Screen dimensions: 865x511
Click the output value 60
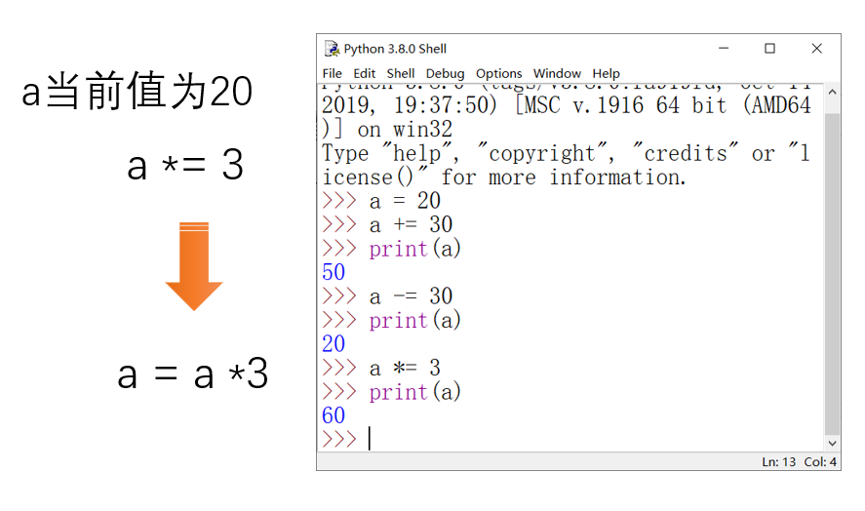click(x=334, y=416)
